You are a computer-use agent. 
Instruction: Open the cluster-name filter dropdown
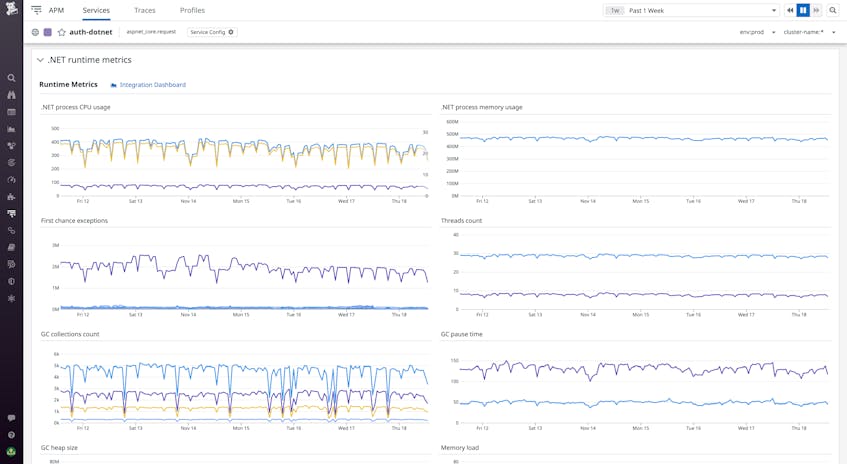pyautogui.click(x=809, y=32)
